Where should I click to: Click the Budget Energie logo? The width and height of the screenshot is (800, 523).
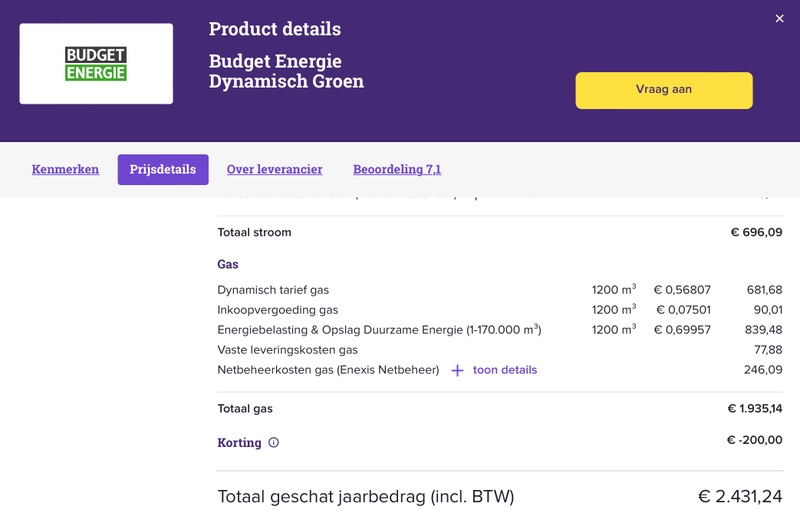96,64
